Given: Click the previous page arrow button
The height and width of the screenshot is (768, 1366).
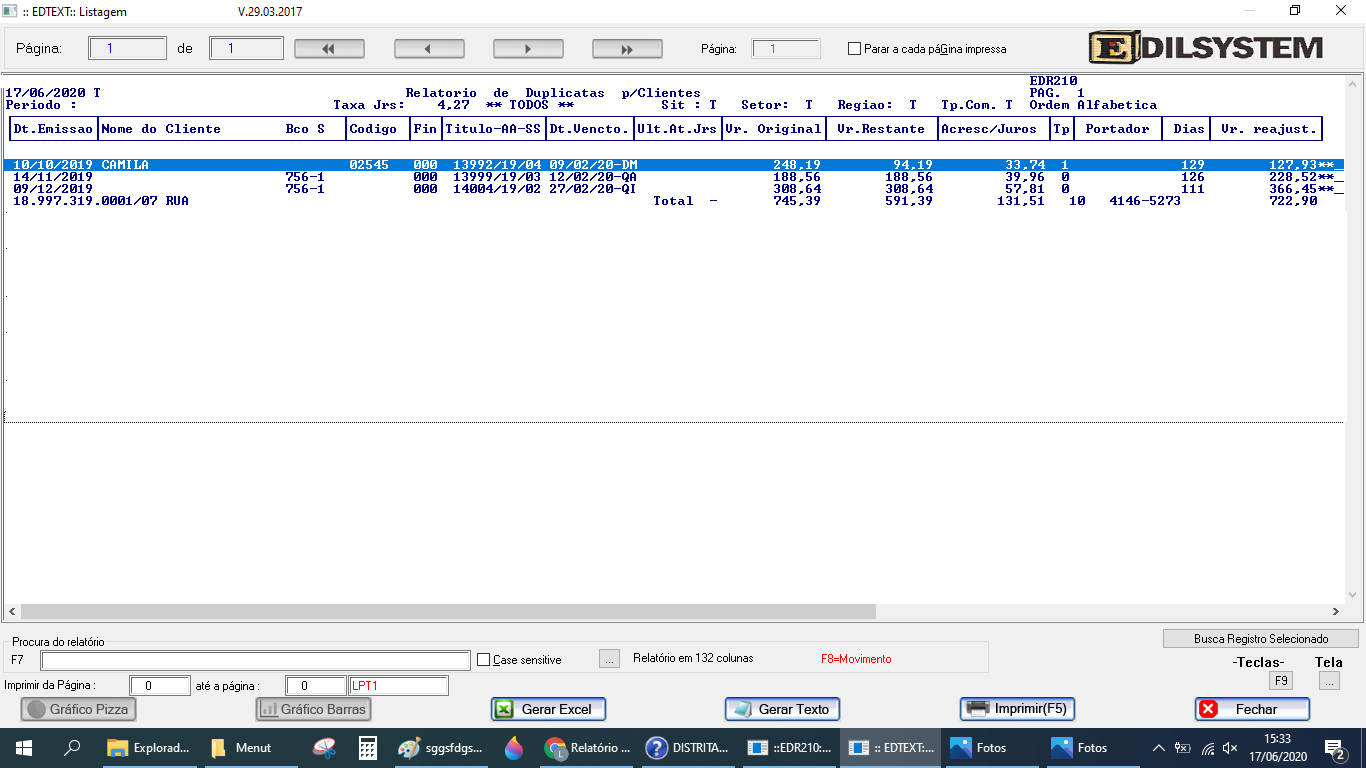Looking at the screenshot, I should click(x=429, y=49).
